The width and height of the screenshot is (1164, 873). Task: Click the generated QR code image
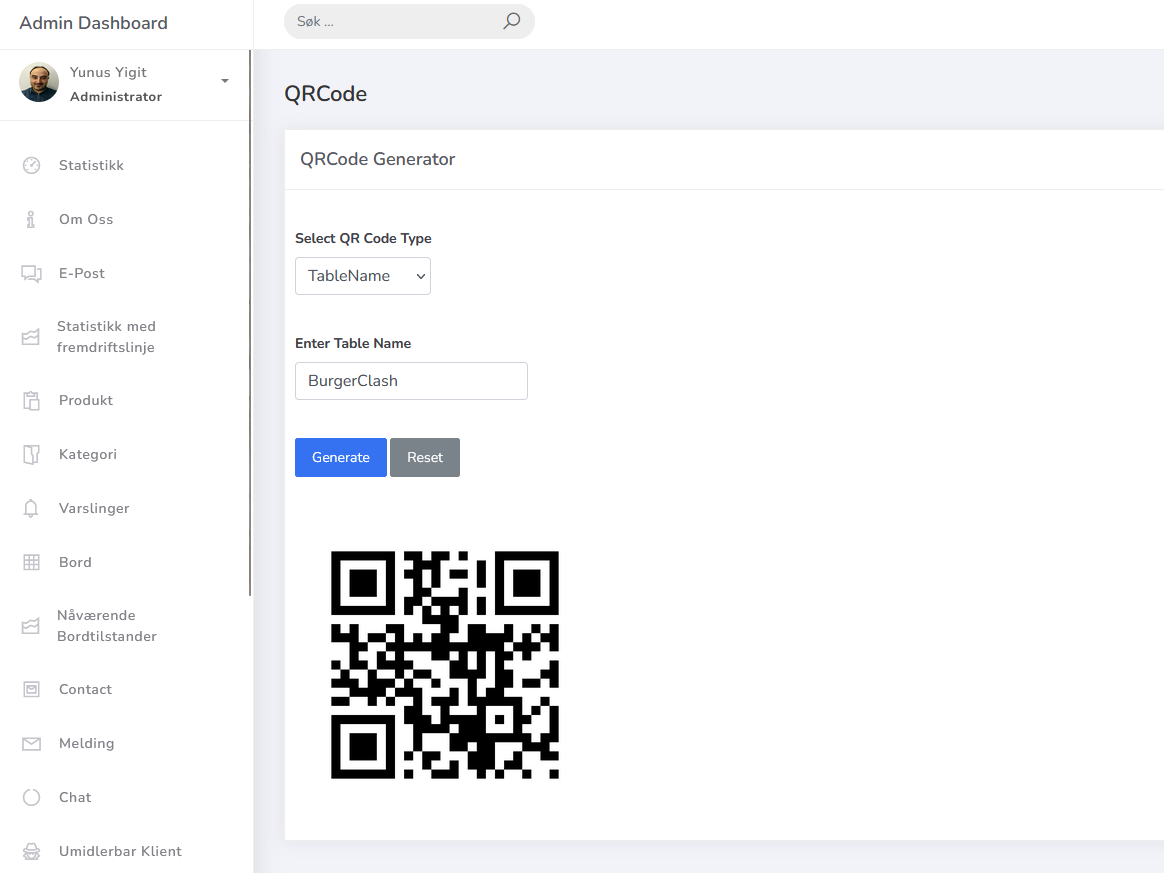pyautogui.click(x=444, y=665)
